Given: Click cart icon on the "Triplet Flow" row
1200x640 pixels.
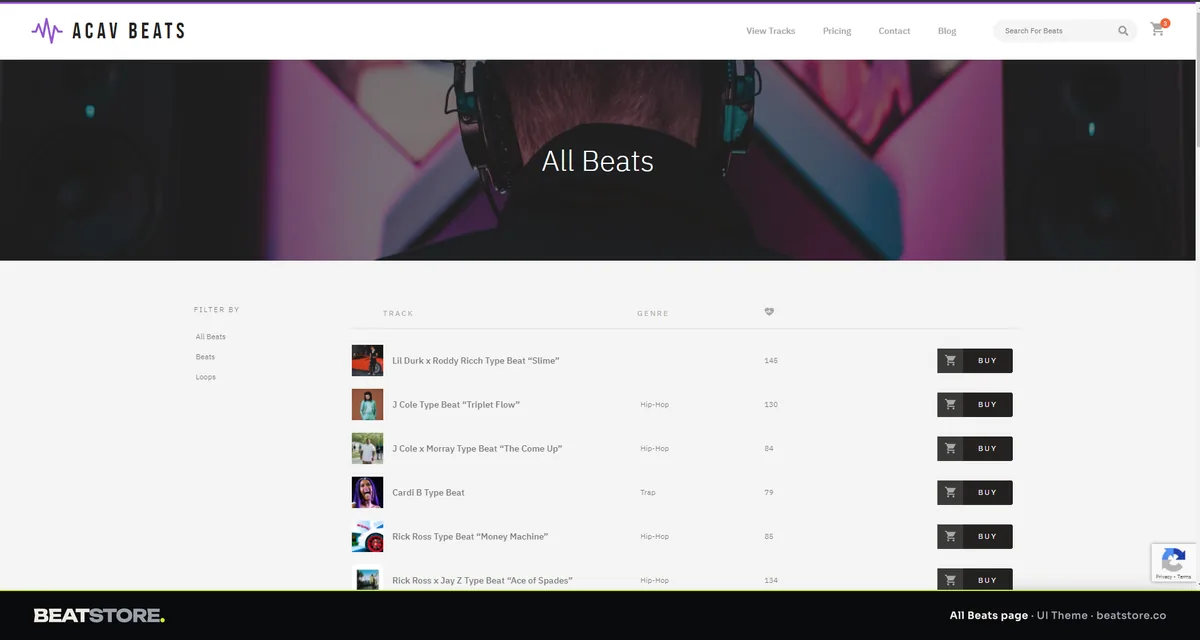Looking at the screenshot, I should [x=950, y=405].
